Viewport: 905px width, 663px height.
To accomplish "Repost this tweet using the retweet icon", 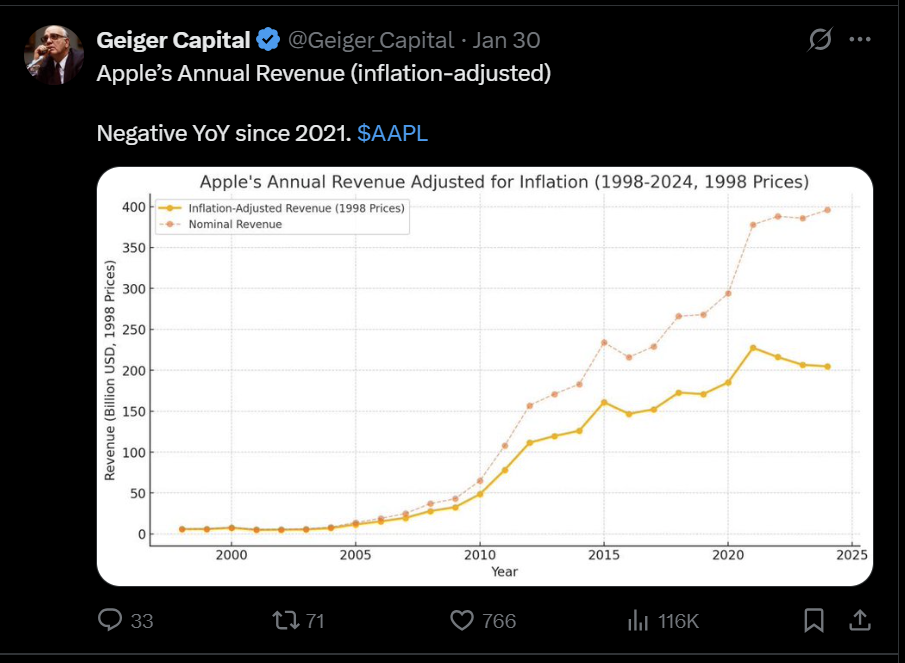I will (x=286, y=621).
